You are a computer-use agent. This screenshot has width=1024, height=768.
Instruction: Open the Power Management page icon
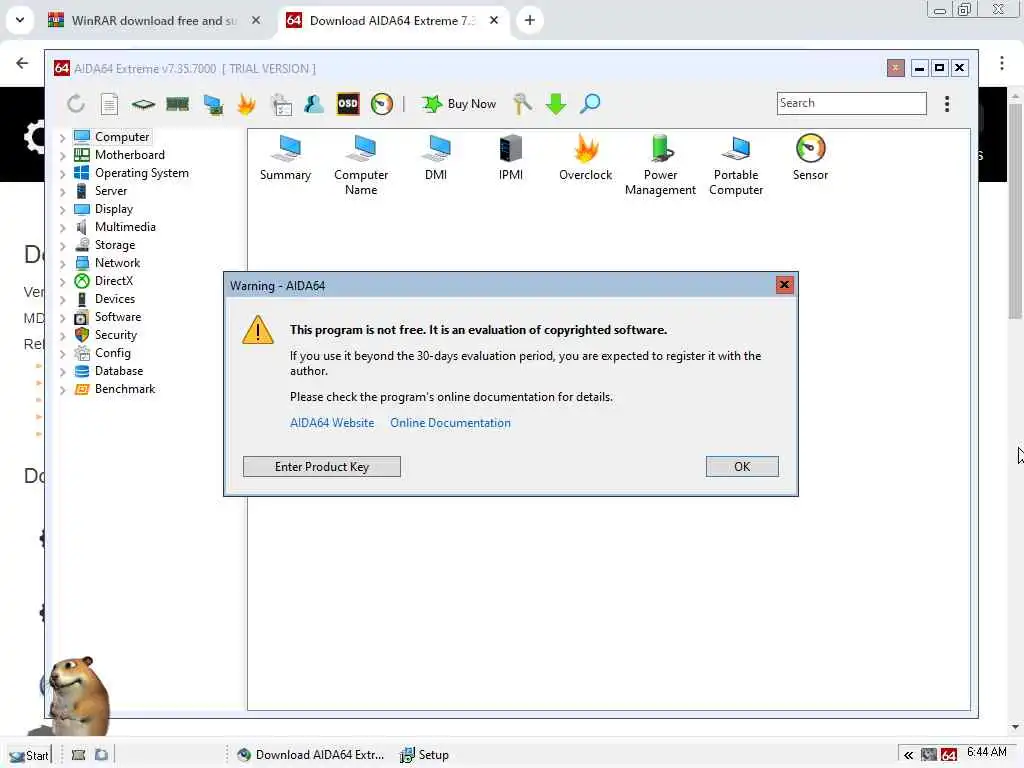pyautogui.click(x=660, y=165)
